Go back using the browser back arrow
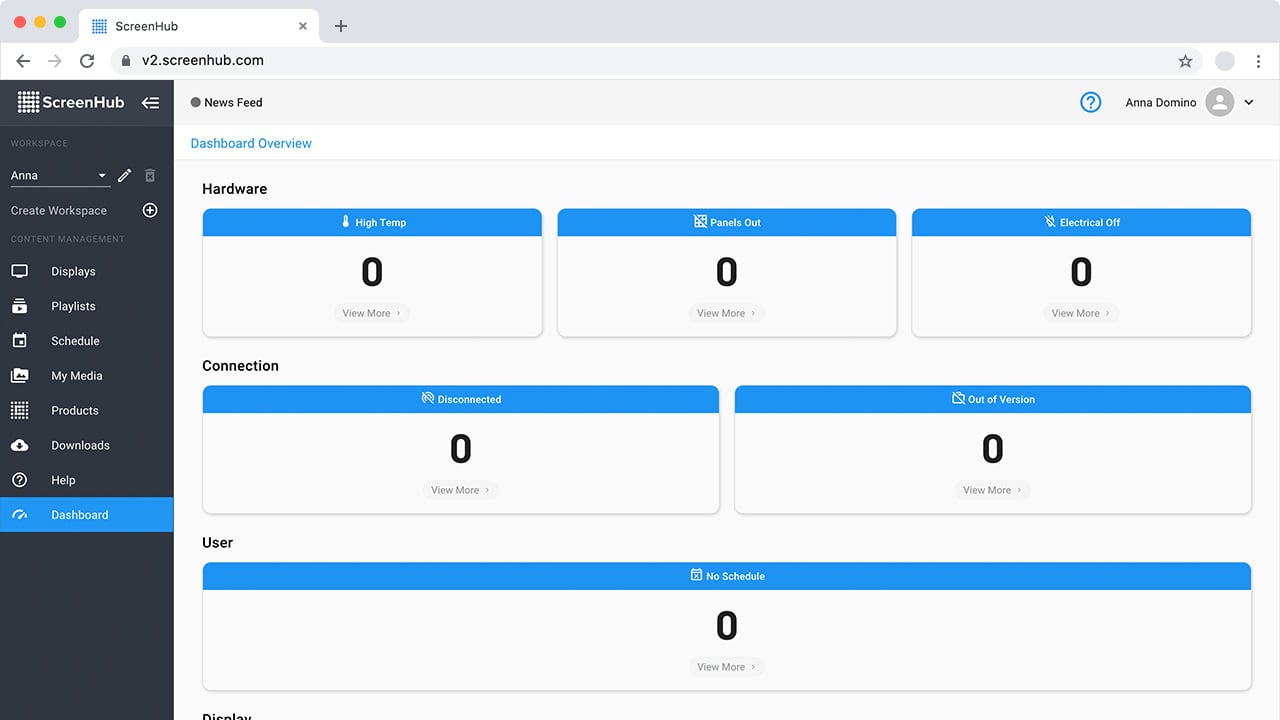Viewport: 1280px width, 720px height. point(23,61)
